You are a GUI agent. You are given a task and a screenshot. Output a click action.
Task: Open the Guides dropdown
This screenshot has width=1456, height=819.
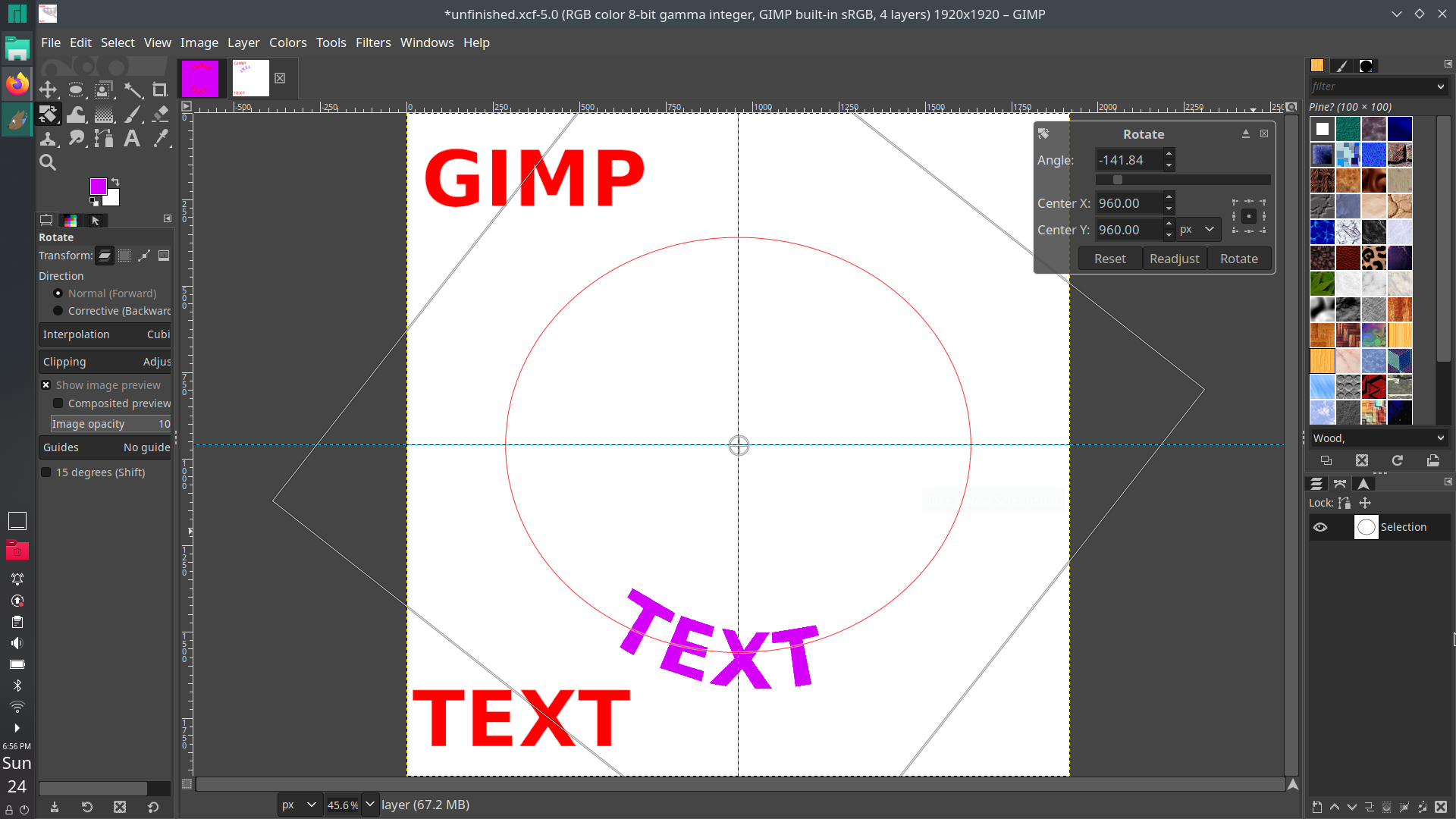click(x=105, y=447)
